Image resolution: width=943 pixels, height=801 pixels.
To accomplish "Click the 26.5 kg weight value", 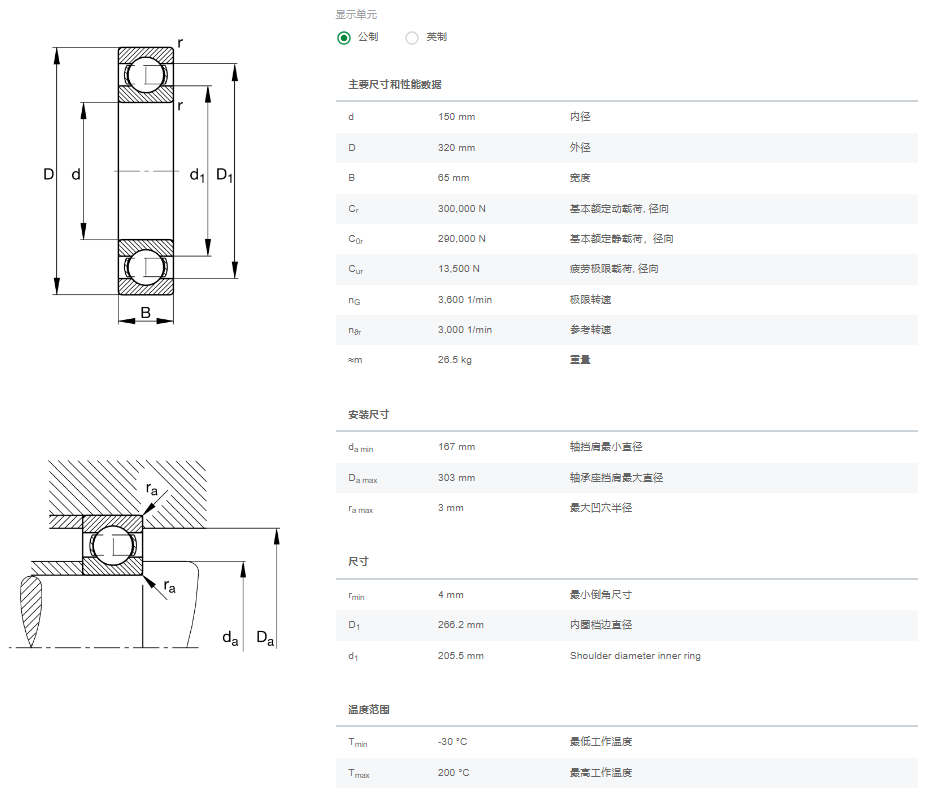I will [455, 360].
